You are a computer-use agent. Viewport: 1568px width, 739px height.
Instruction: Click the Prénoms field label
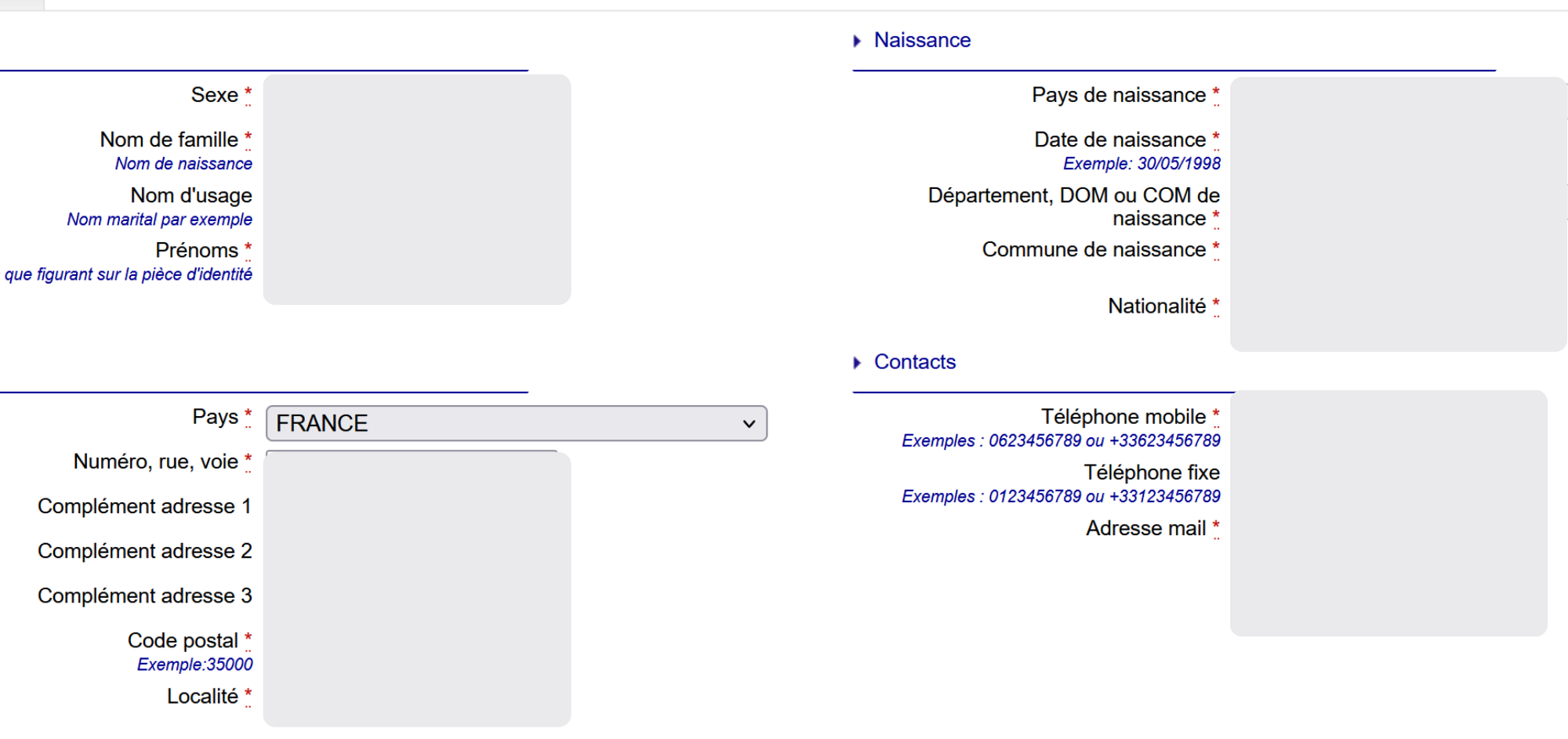(x=196, y=250)
